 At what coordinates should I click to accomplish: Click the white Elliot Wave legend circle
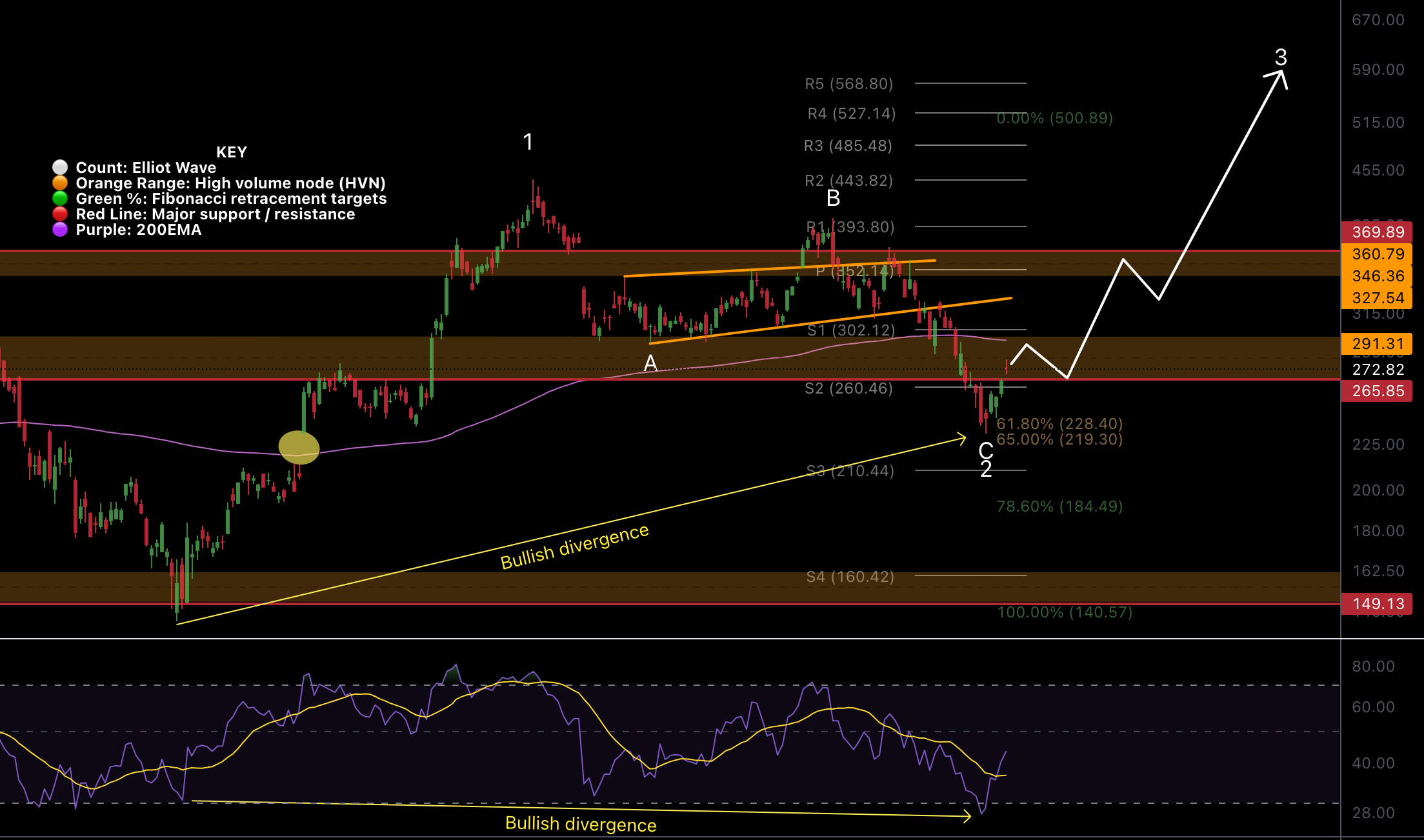tap(60, 168)
